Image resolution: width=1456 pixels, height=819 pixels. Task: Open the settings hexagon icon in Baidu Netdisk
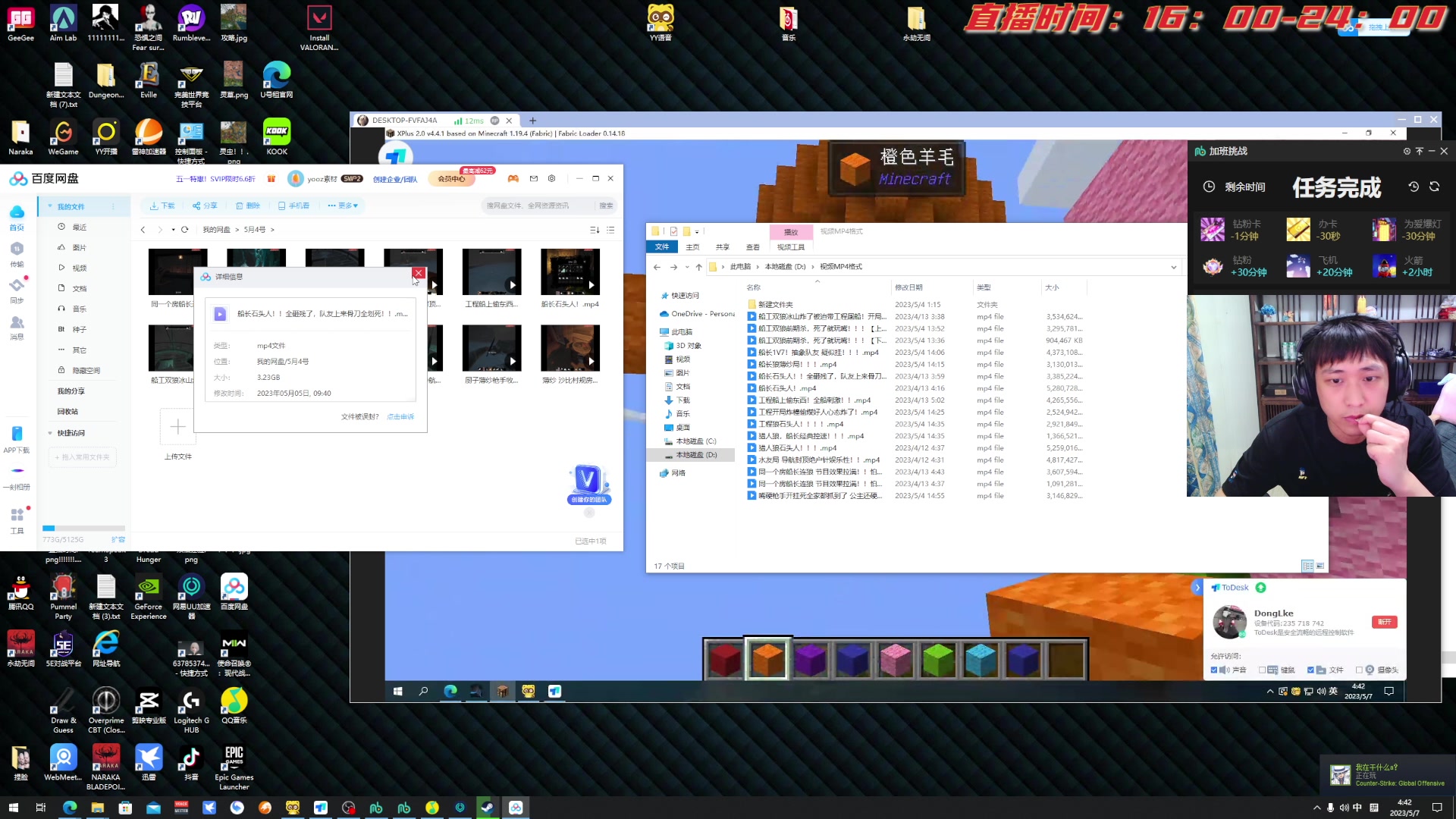552,179
